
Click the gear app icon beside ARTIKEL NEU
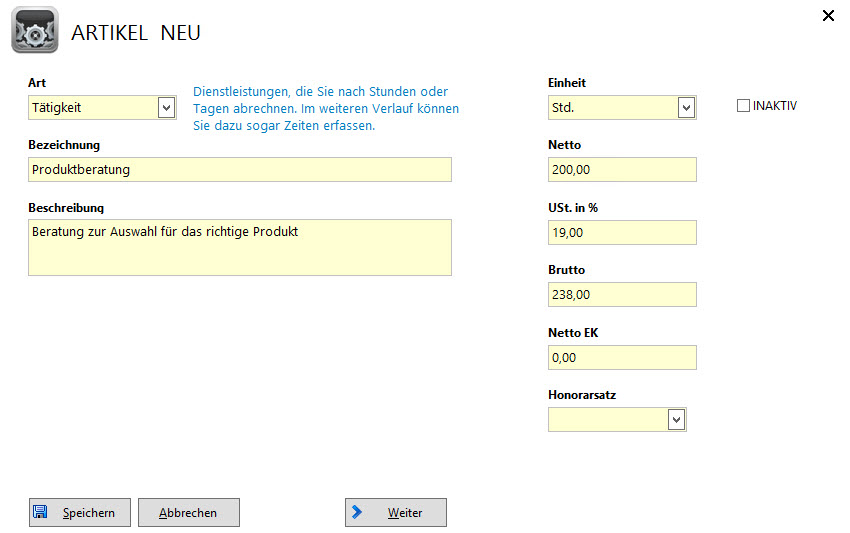point(34,31)
